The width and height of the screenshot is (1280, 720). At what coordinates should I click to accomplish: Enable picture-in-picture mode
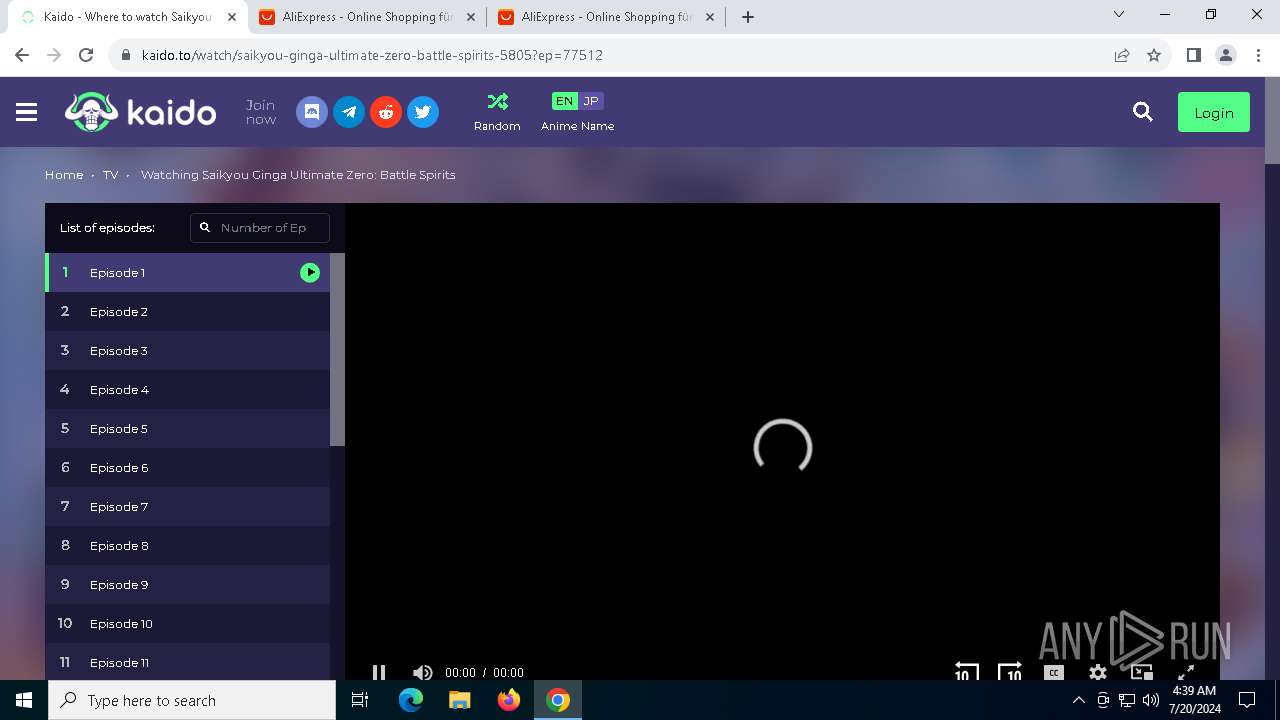coord(1142,672)
